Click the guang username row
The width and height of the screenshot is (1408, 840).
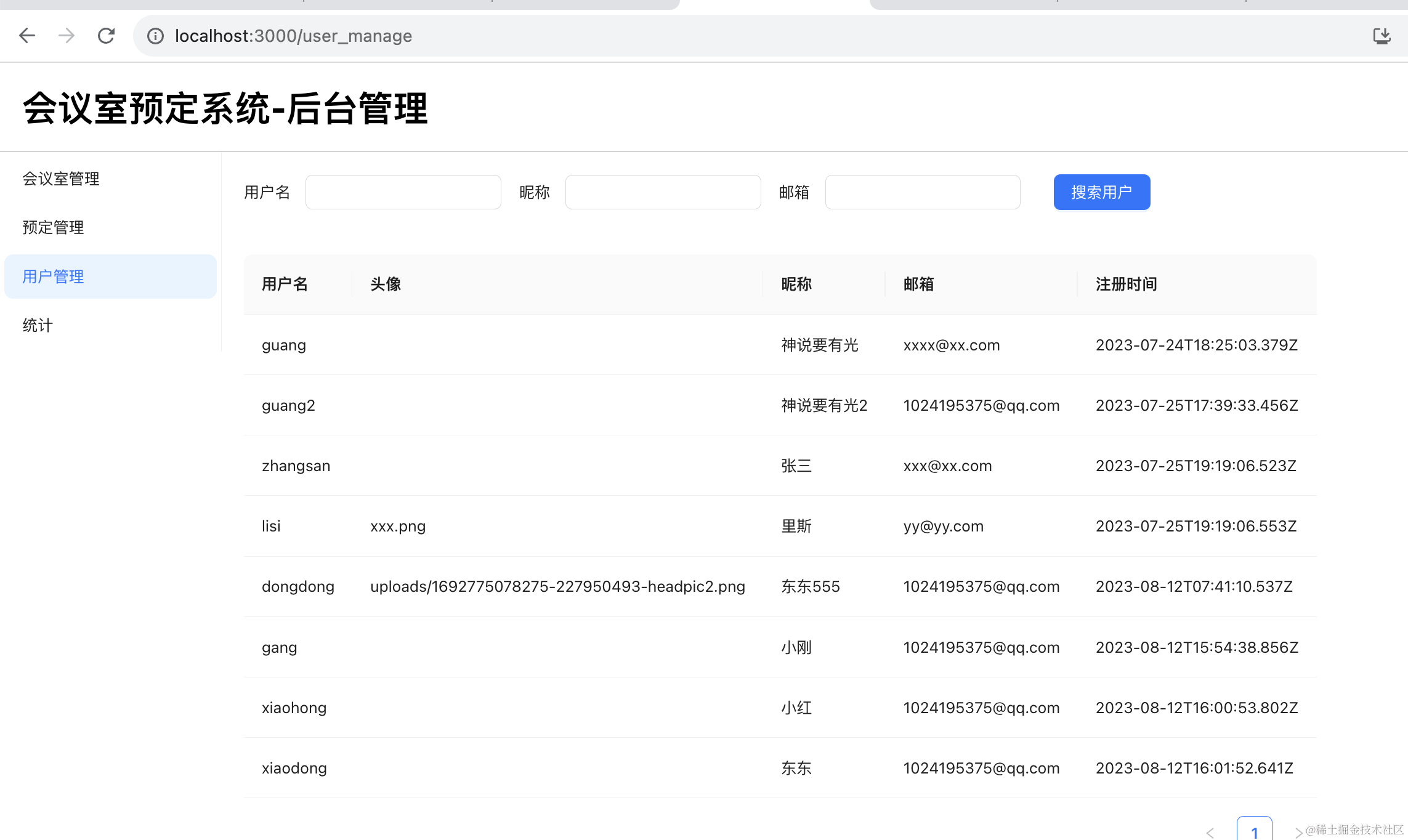pos(284,345)
